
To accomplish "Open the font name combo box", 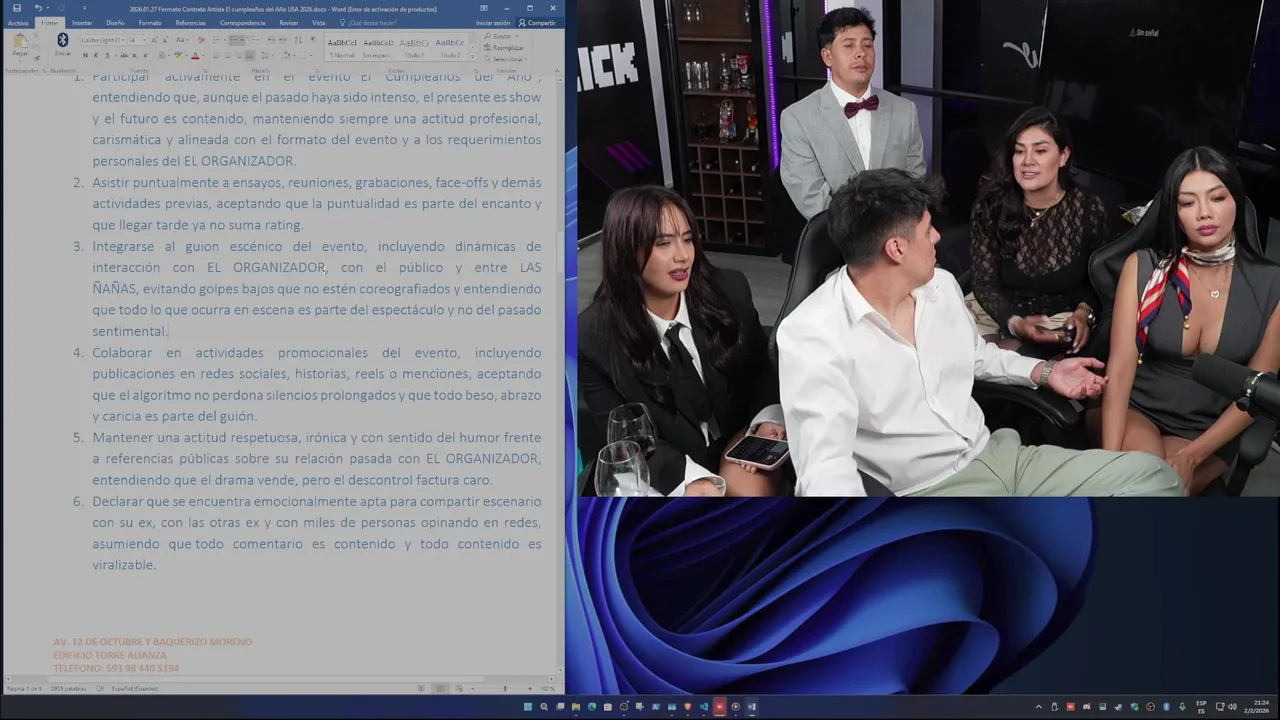I will tap(103, 40).
